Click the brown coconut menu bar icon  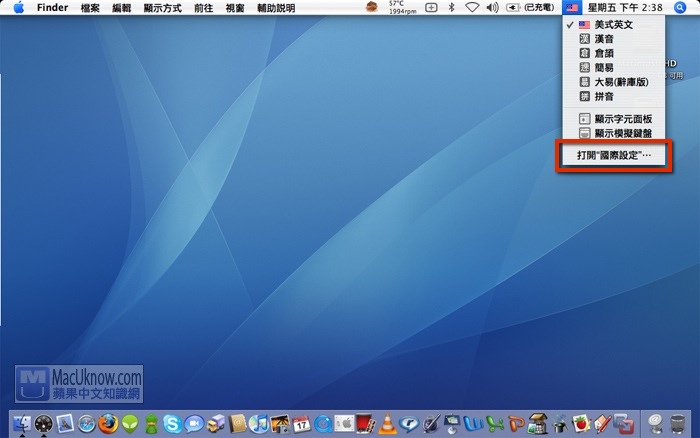[371, 7]
